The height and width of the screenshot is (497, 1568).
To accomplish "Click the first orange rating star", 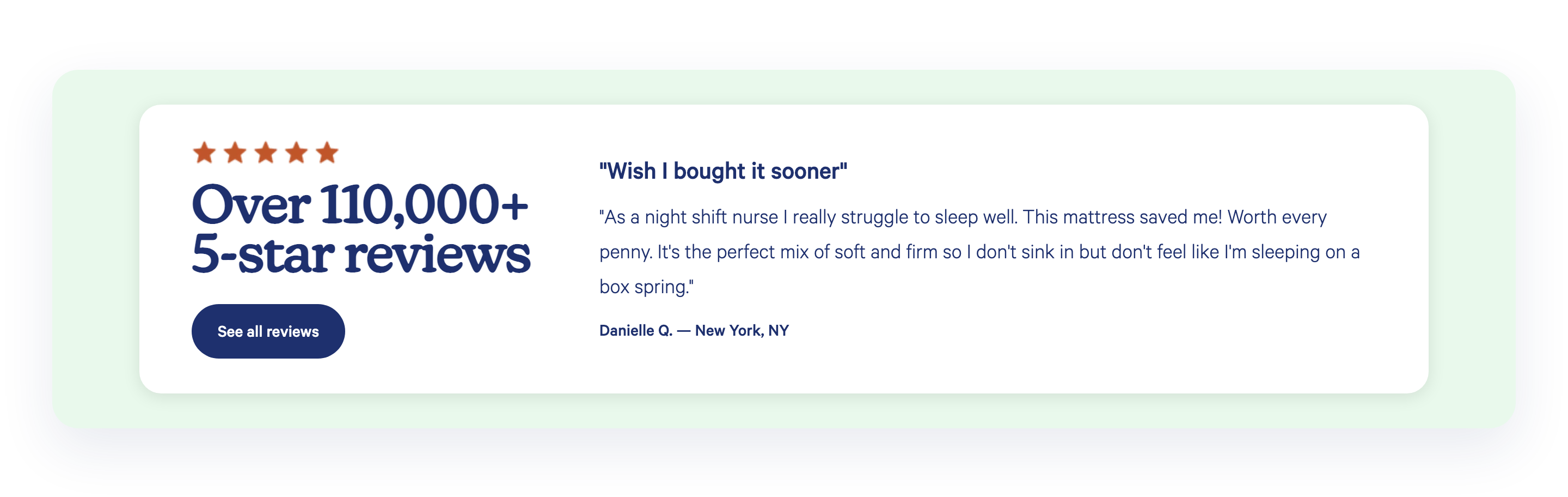I will coord(205,152).
